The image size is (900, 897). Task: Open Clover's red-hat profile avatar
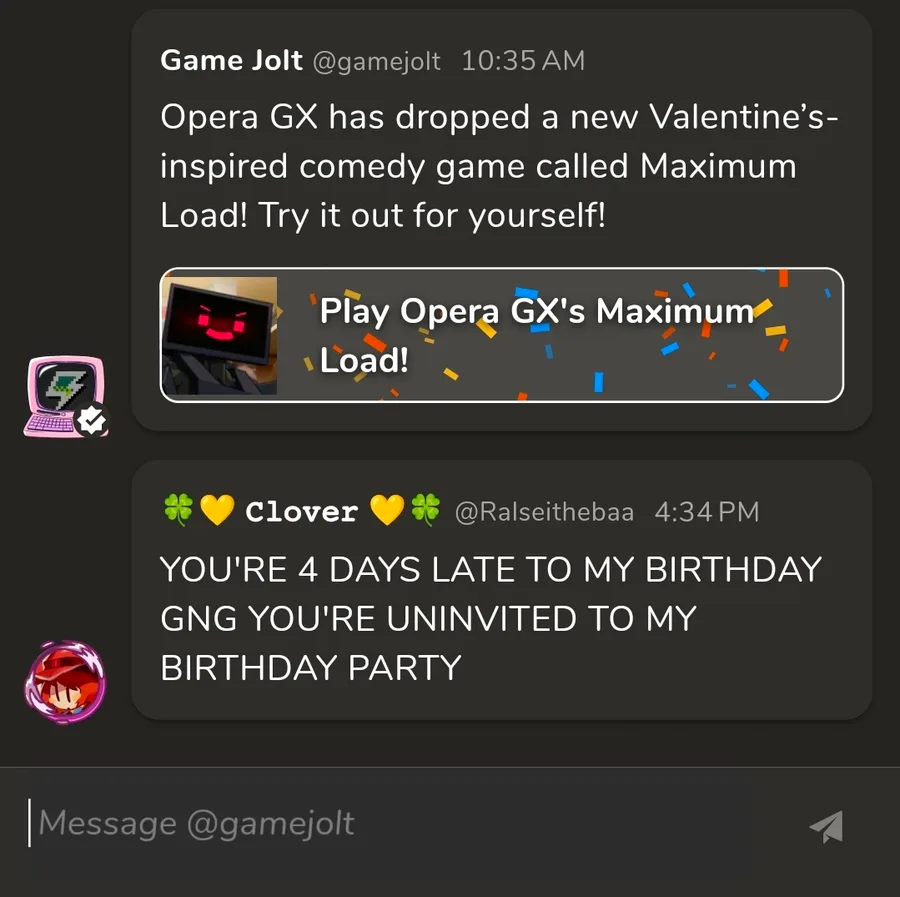[x=65, y=684]
